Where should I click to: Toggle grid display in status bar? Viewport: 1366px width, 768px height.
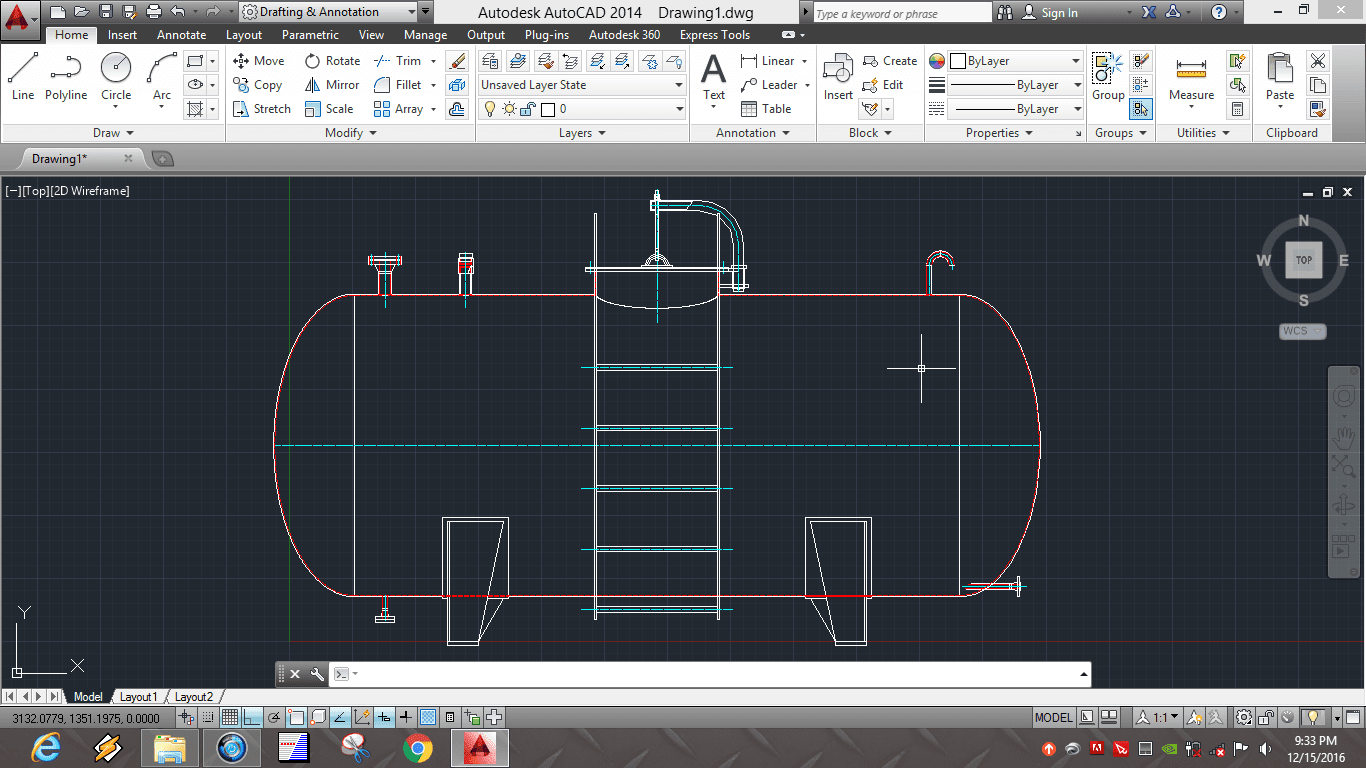[231, 716]
